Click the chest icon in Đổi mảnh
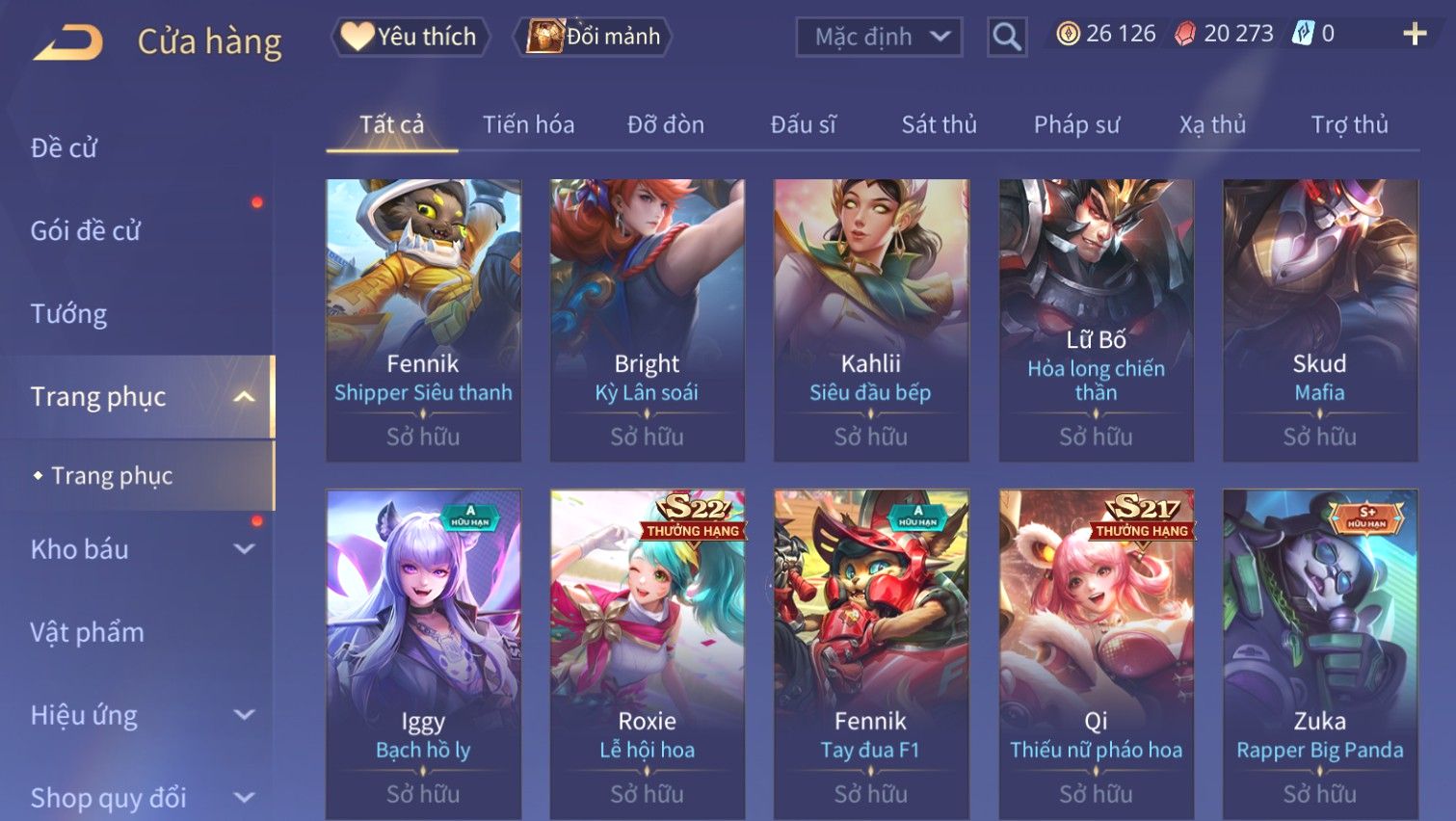 click(x=544, y=37)
